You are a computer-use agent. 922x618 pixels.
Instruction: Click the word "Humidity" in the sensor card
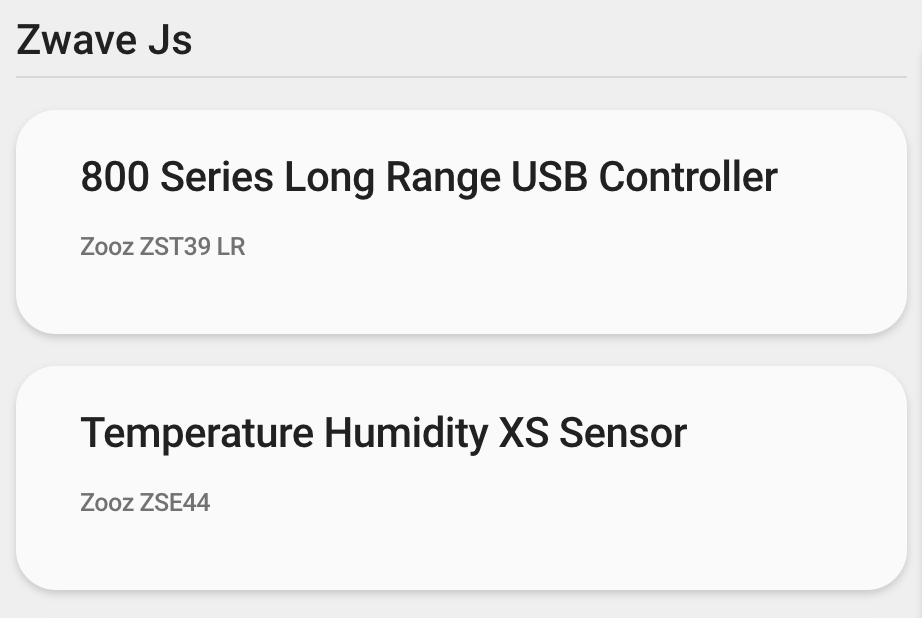405,434
